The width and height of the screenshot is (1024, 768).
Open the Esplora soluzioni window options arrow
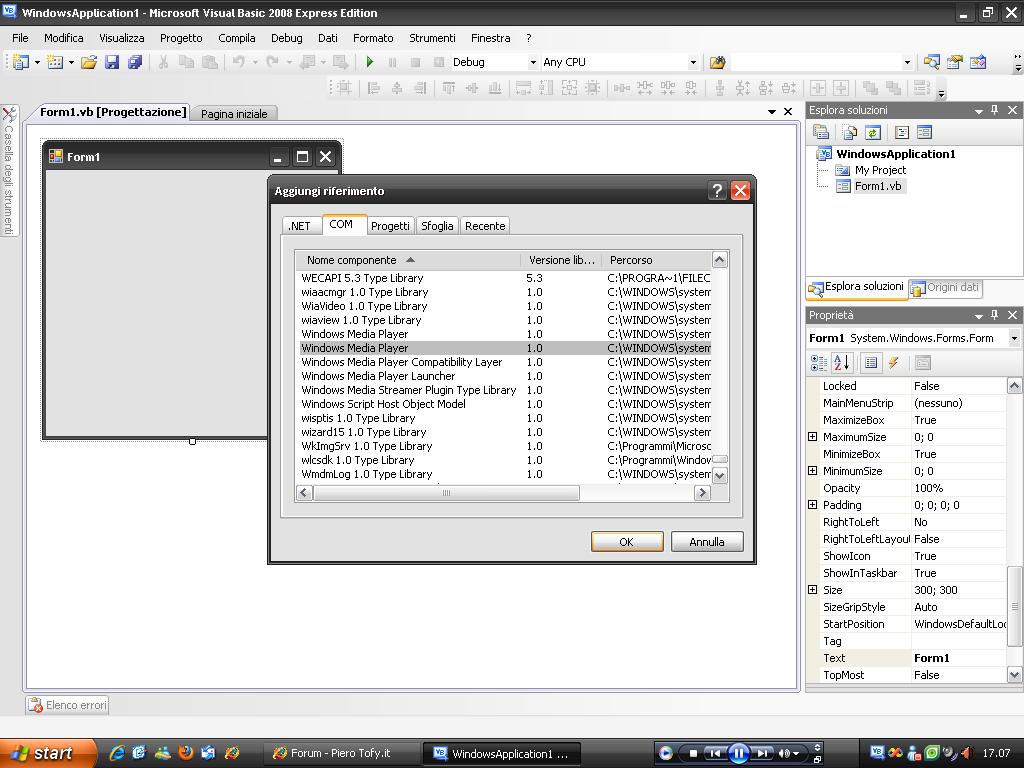pyautogui.click(x=978, y=111)
